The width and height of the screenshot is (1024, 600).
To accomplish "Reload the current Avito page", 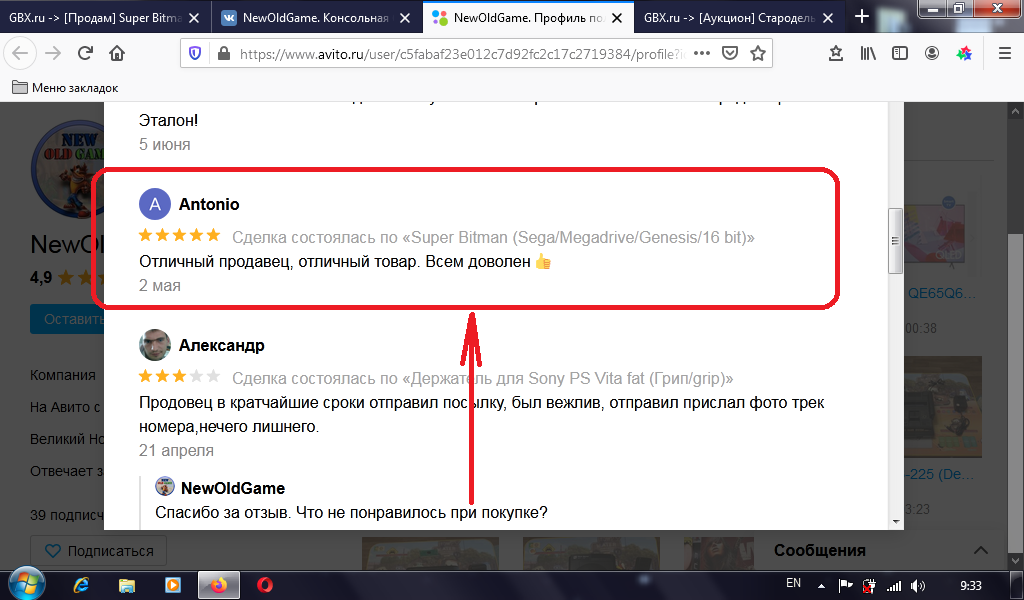I will point(85,53).
